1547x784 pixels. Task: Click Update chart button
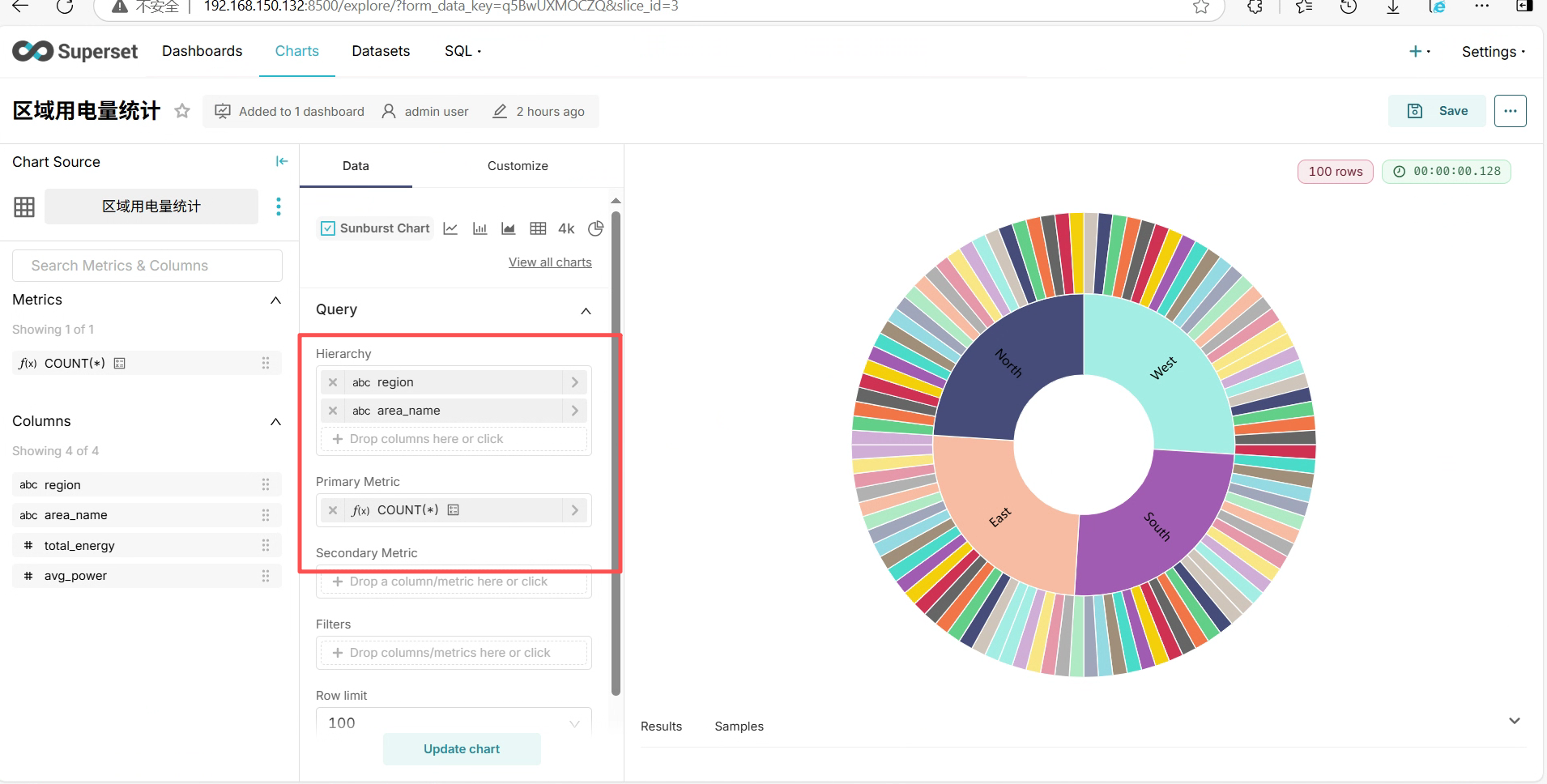[x=462, y=749]
